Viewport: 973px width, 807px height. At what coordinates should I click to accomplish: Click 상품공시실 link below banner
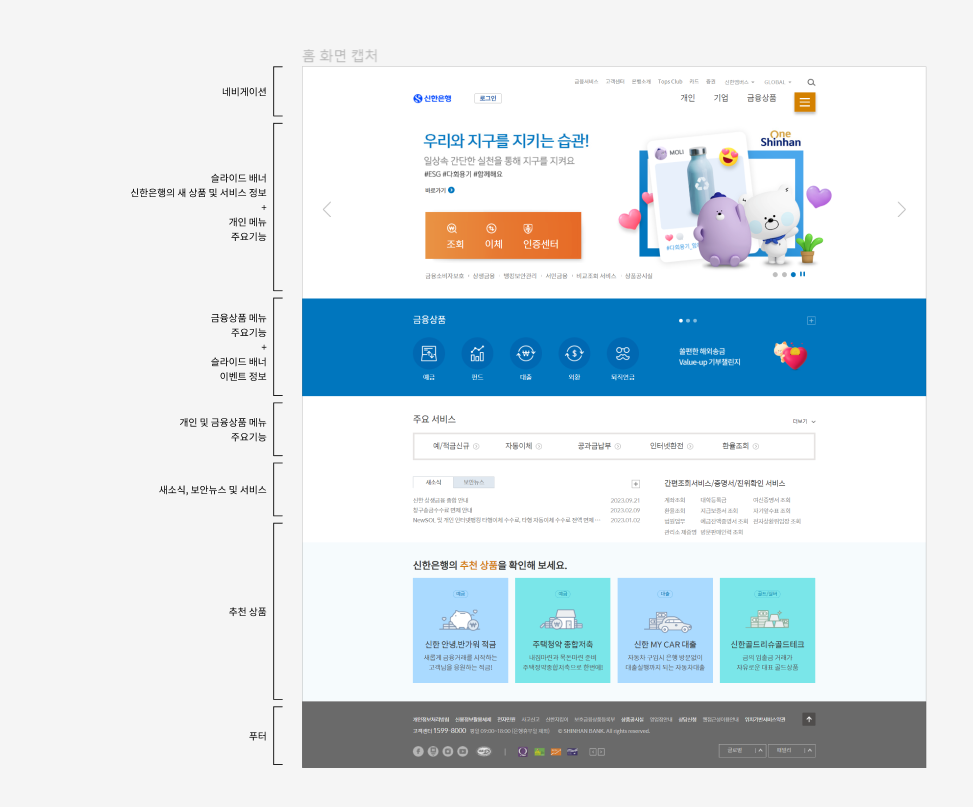[x=639, y=276]
